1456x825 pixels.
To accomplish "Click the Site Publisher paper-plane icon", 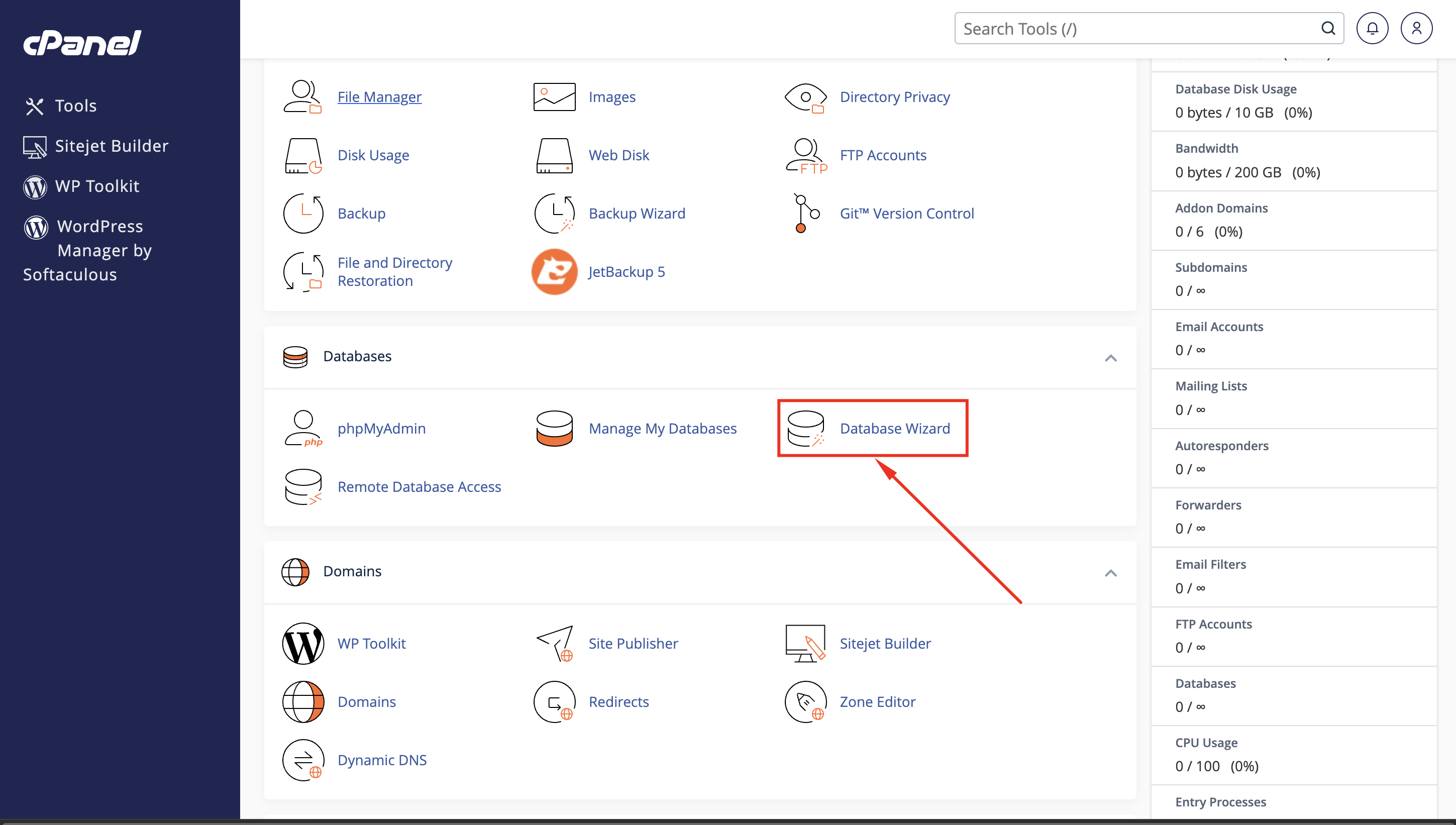I will 555,643.
